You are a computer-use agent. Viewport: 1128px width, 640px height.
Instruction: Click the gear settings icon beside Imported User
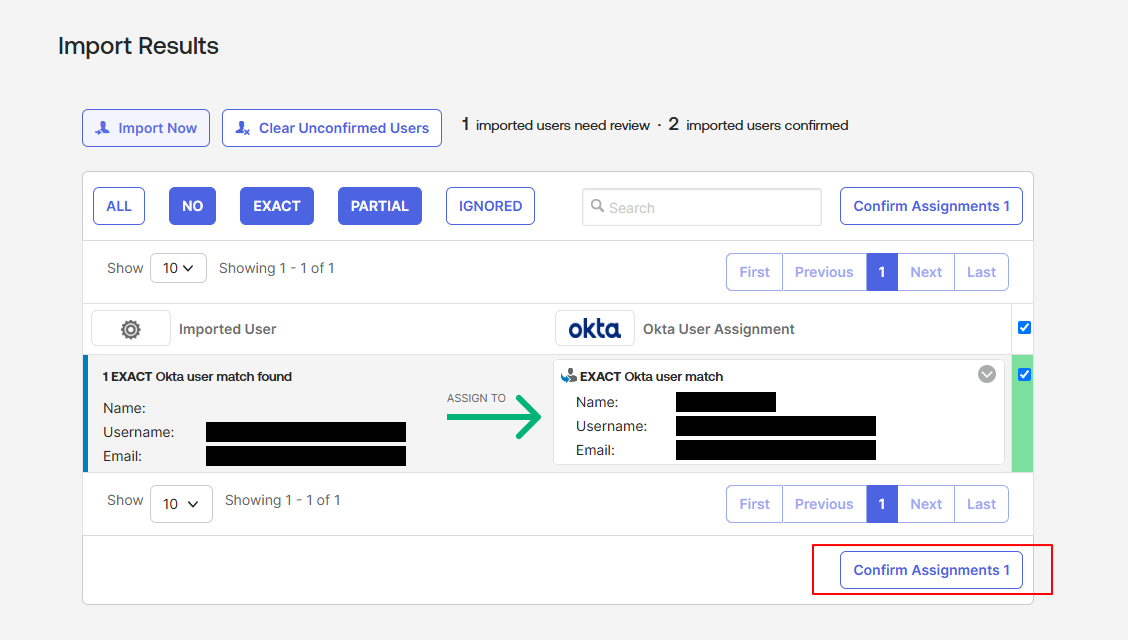[x=131, y=329]
